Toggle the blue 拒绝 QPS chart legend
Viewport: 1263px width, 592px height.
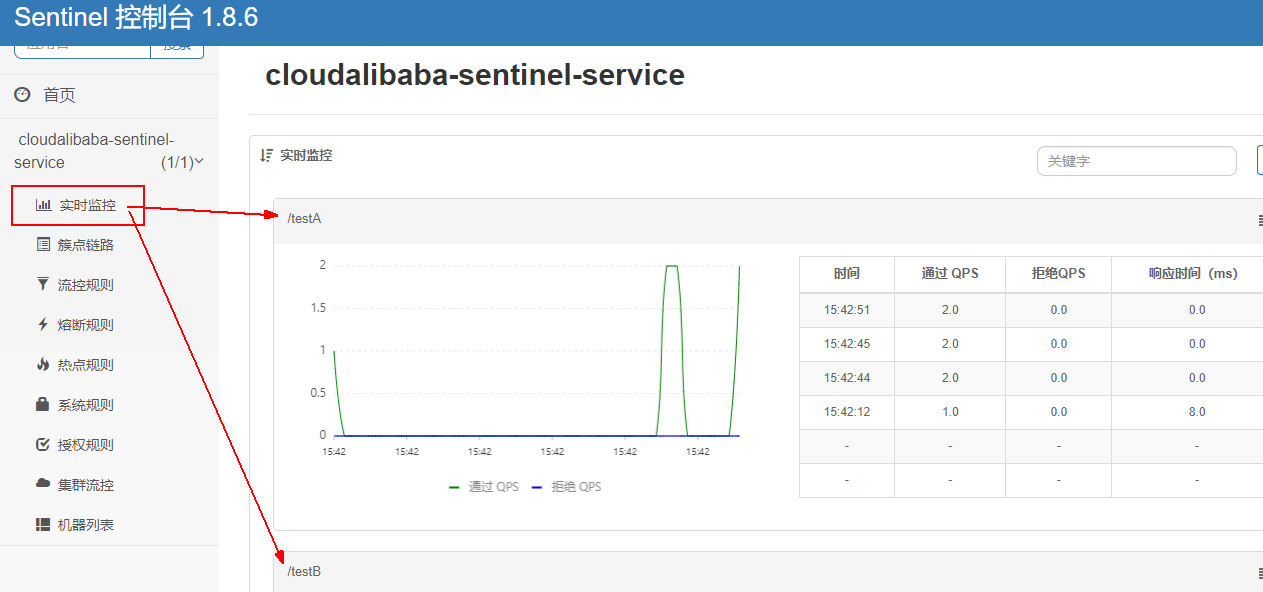(x=566, y=487)
